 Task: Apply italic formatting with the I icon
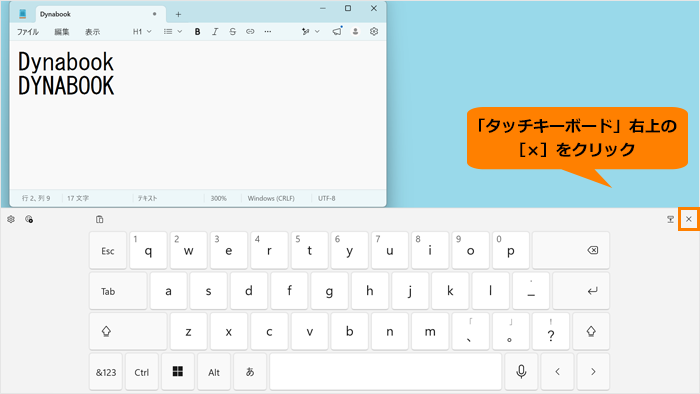(x=215, y=32)
